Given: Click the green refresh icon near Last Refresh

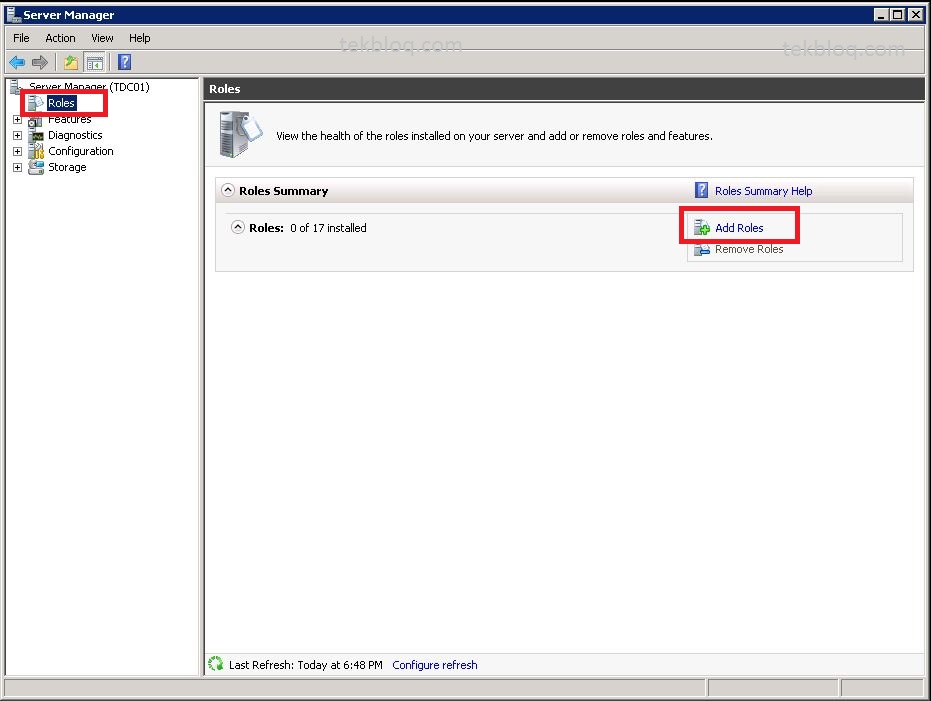Looking at the screenshot, I should pos(216,664).
